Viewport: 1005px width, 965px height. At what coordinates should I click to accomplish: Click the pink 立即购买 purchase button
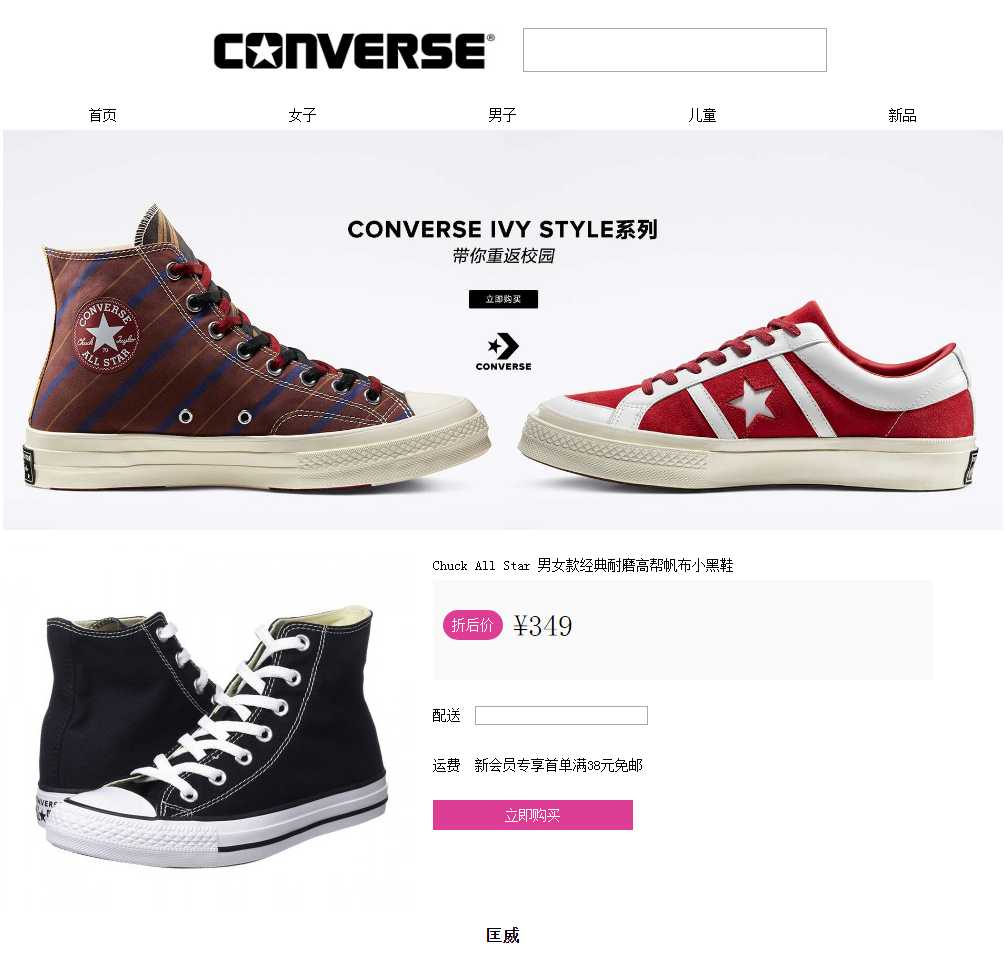point(533,815)
